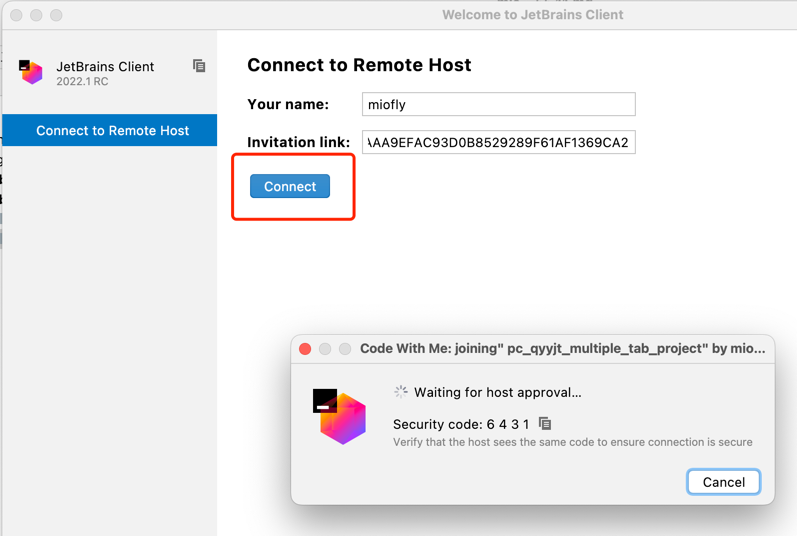Click the JetBrains logo in the joining dialog
Screen dimensions: 797x536
click(x=339, y=417)
